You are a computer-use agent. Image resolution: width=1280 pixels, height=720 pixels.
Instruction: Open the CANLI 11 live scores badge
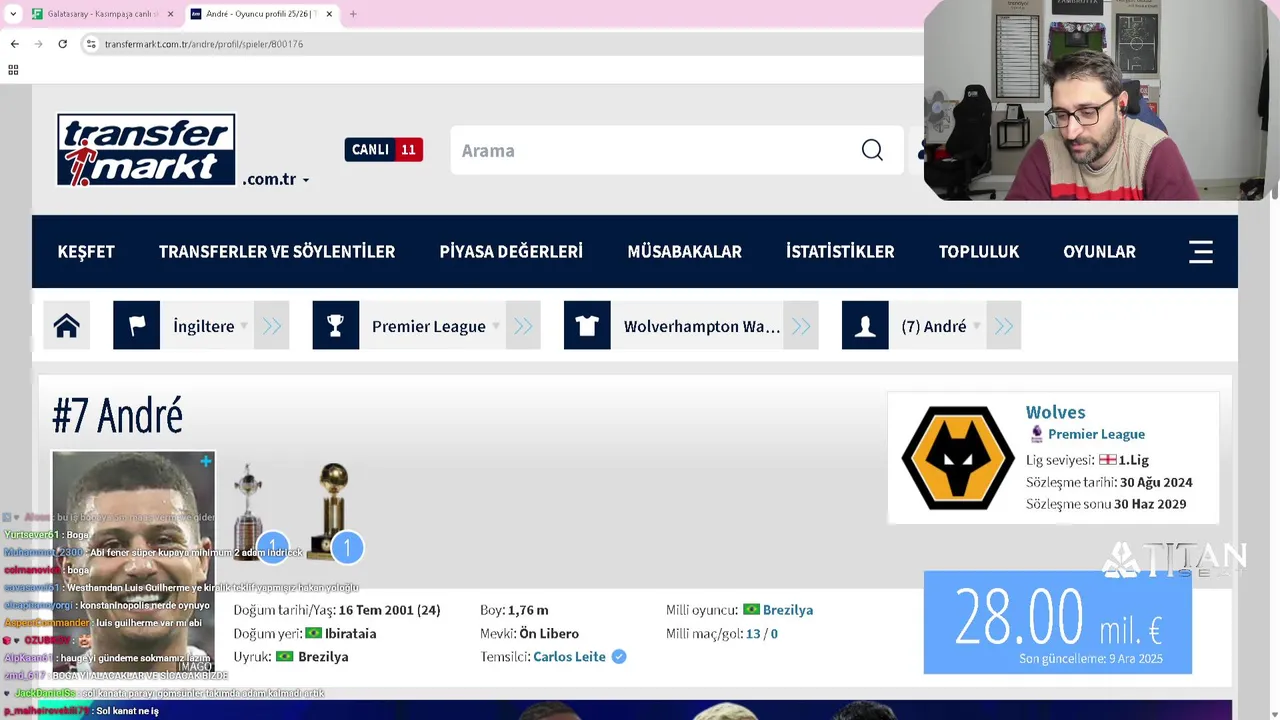[x=384, y=150]
